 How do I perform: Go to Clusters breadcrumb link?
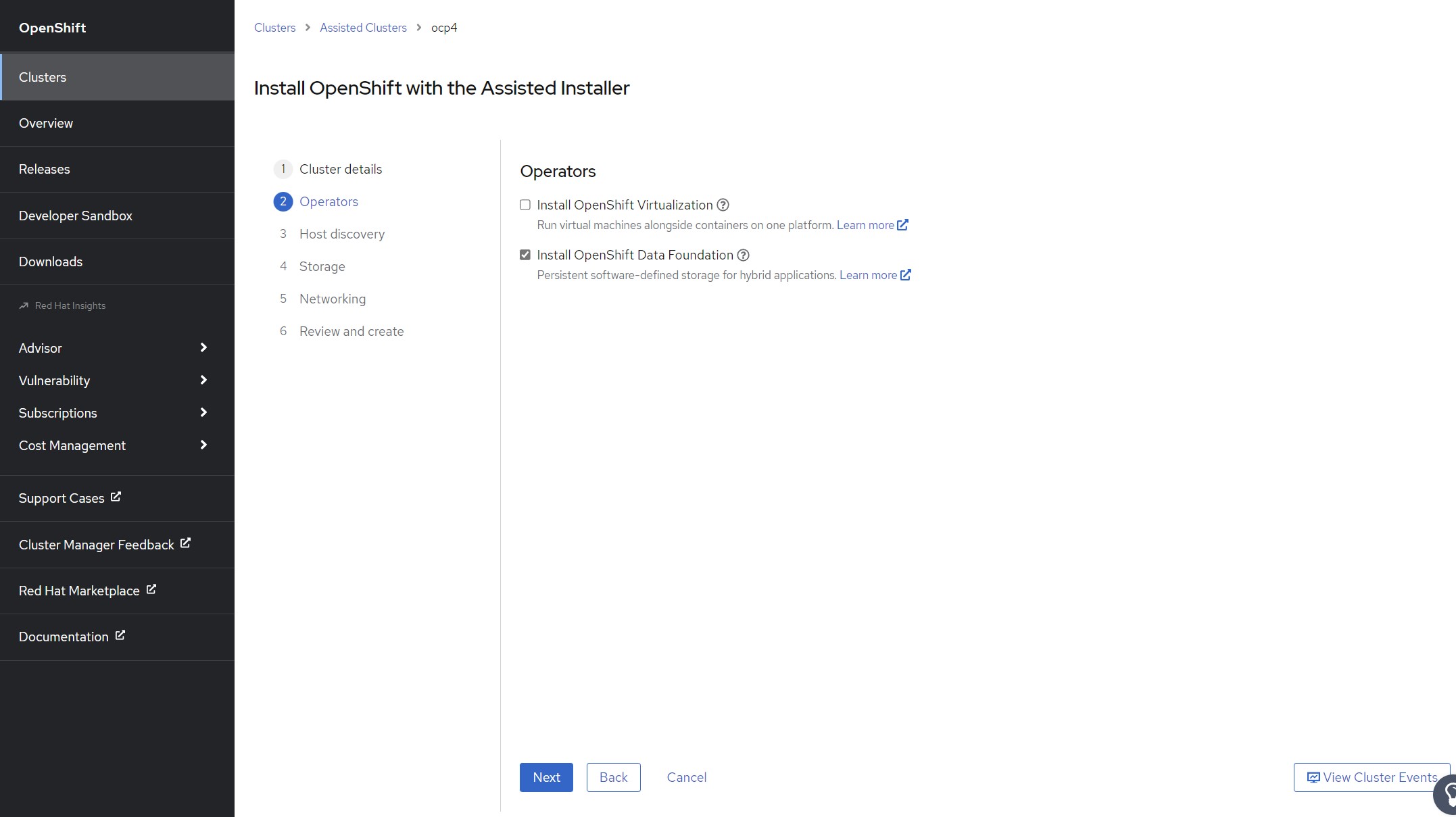[x=274, y=28]
